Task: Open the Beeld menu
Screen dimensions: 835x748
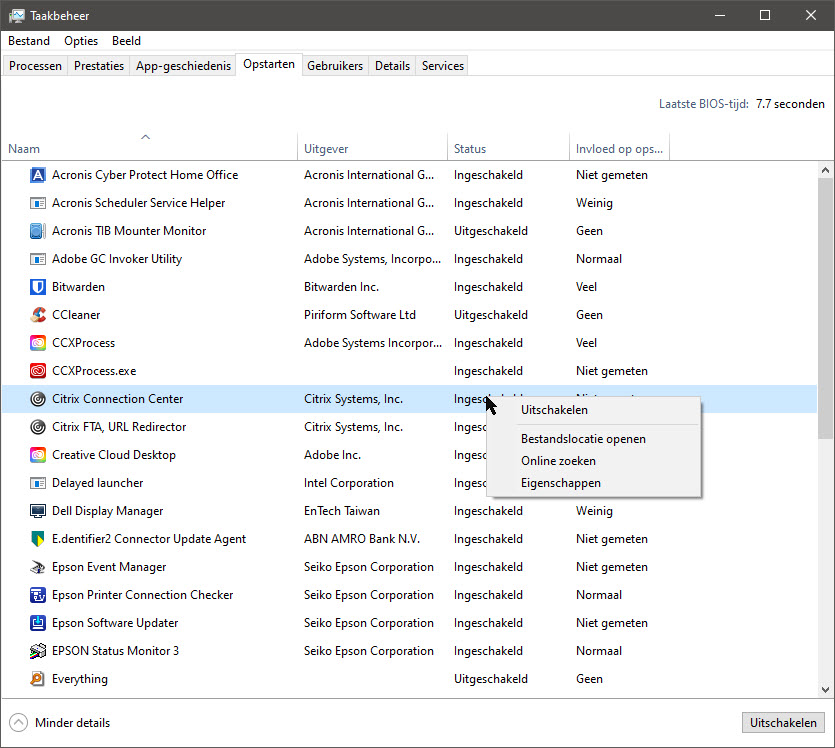Action: click(x=126, y=41)
